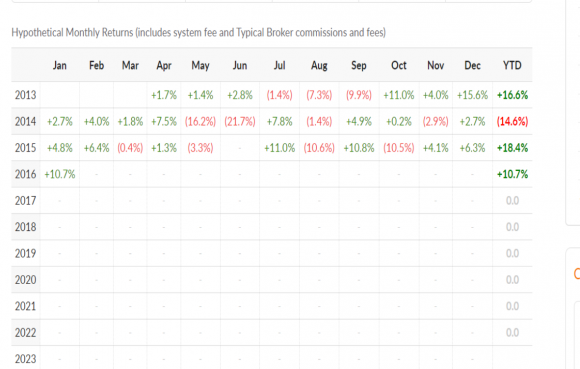Click the 2016 January return +10.7%
This screenshot has height=369, width=580.
coord(60,174)
